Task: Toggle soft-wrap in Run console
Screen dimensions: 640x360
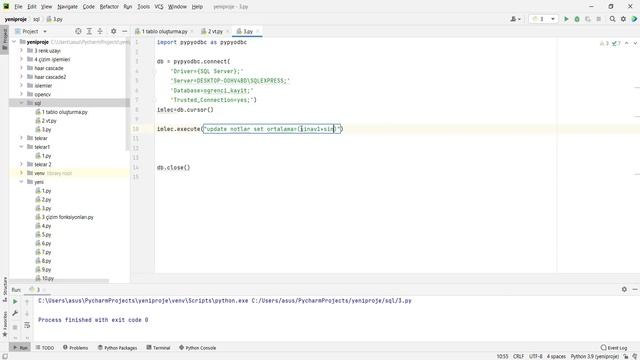Action: pos(27,325)
